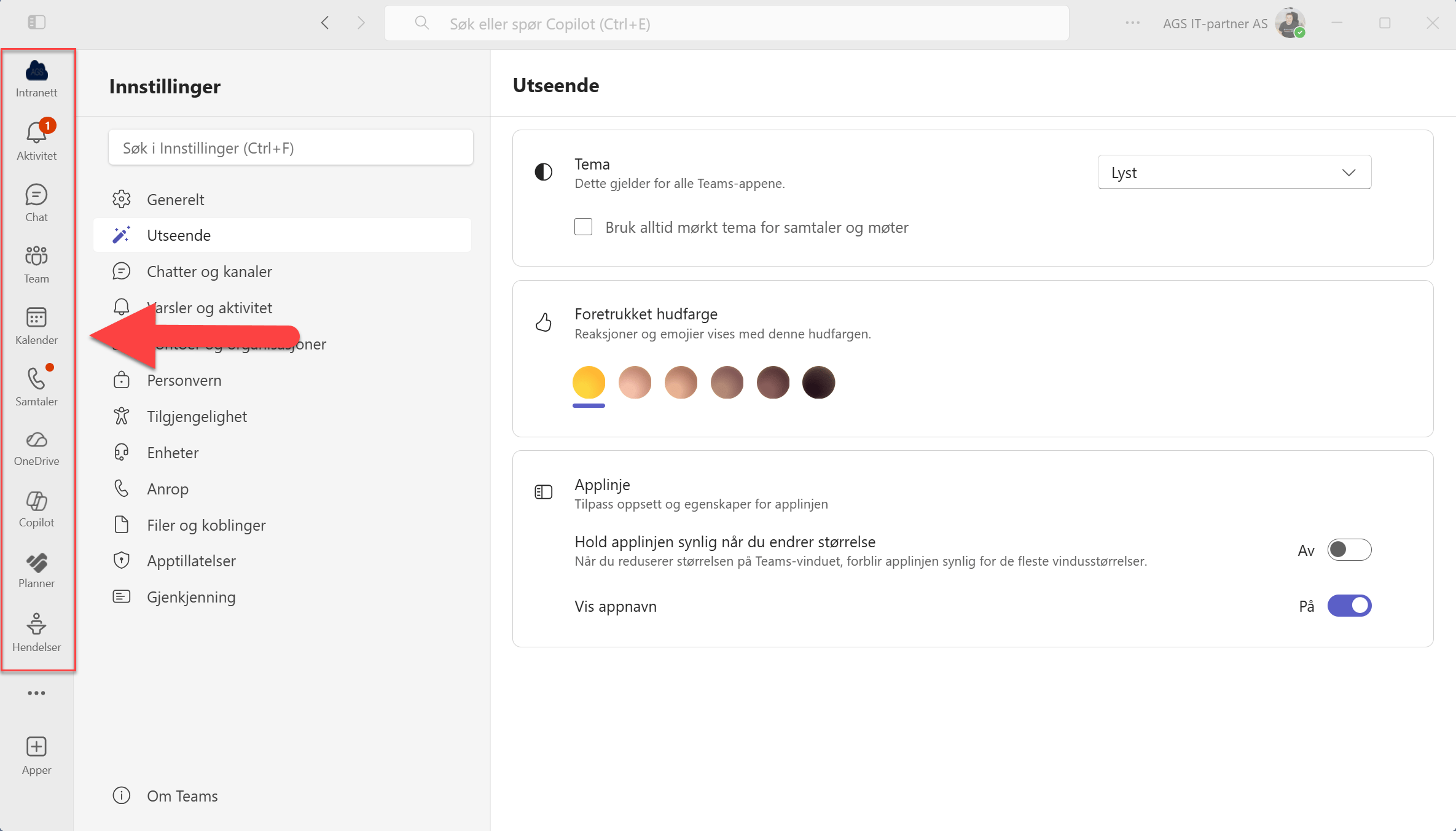Open Apper to add apps
The height and width of the screenshot is (831, 1456).
point(37,756)
